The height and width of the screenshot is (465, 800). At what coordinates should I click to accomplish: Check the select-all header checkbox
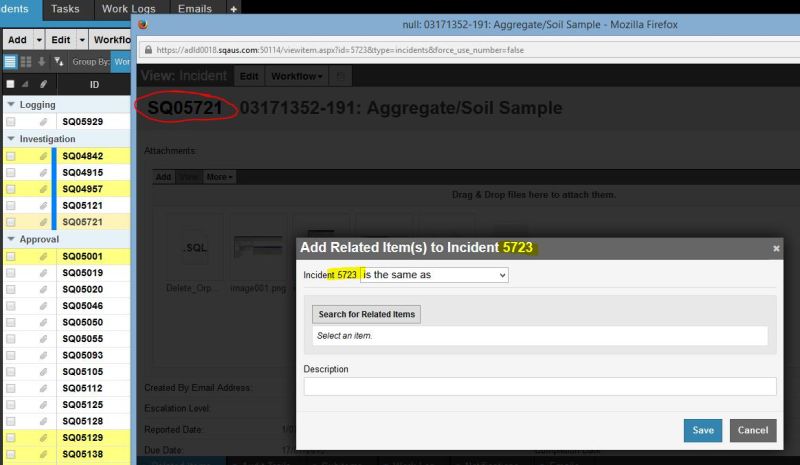11,85
